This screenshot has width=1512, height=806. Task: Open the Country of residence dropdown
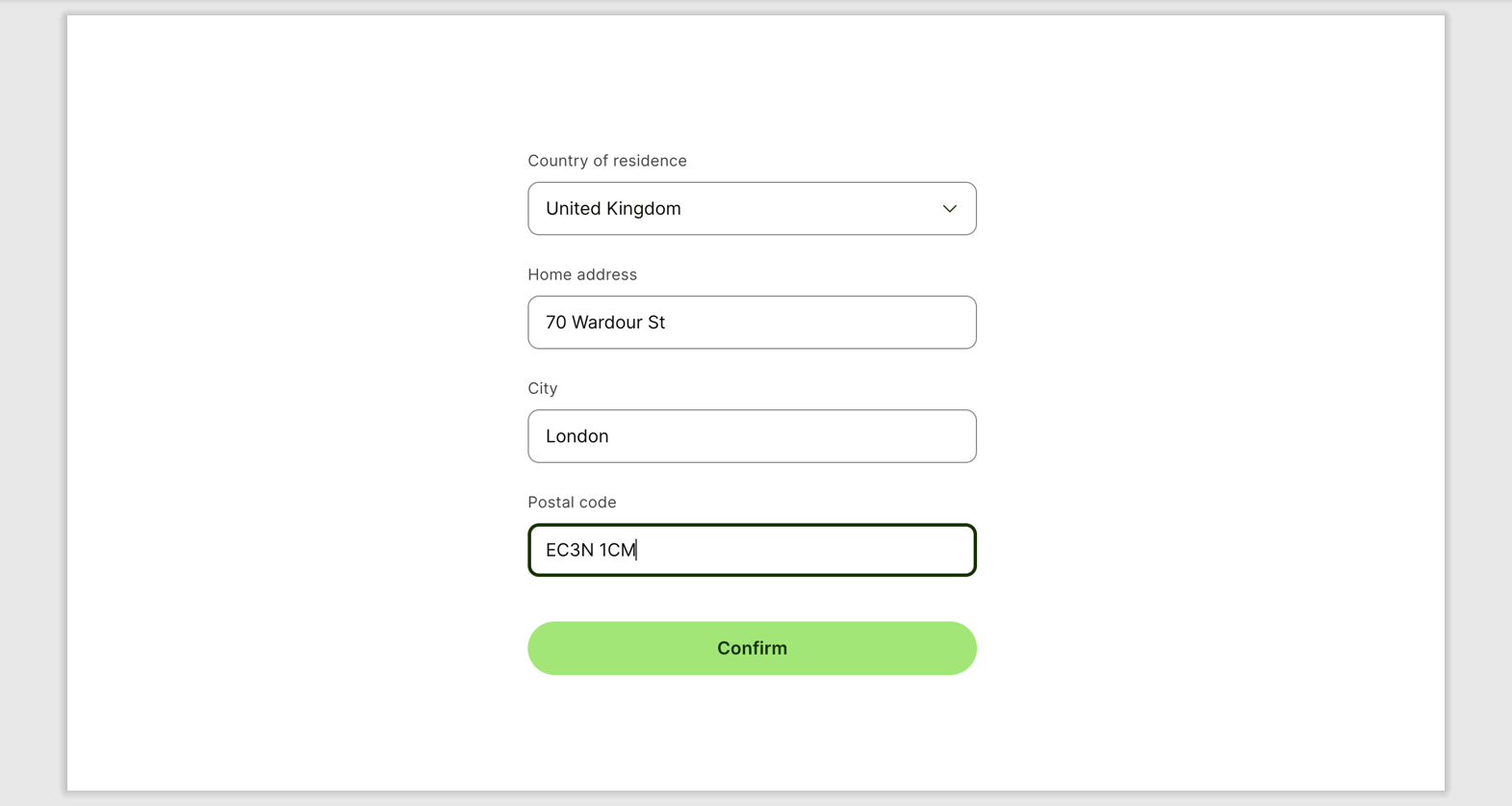click(751, 209)
